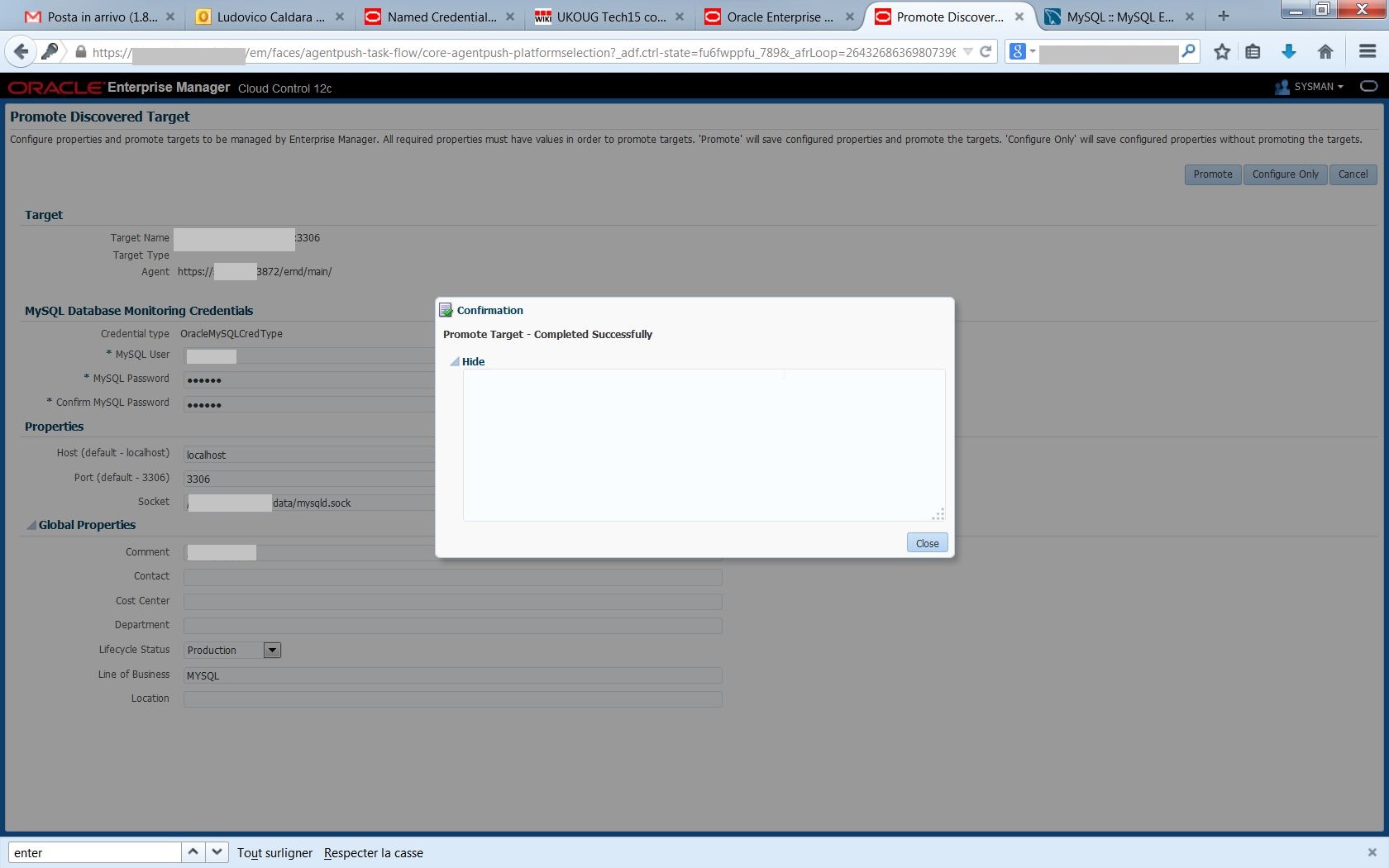Bookmark this page with the star icon
Image resolution: width=1389 pixels, height=868 pixels.
point(1222,52)
